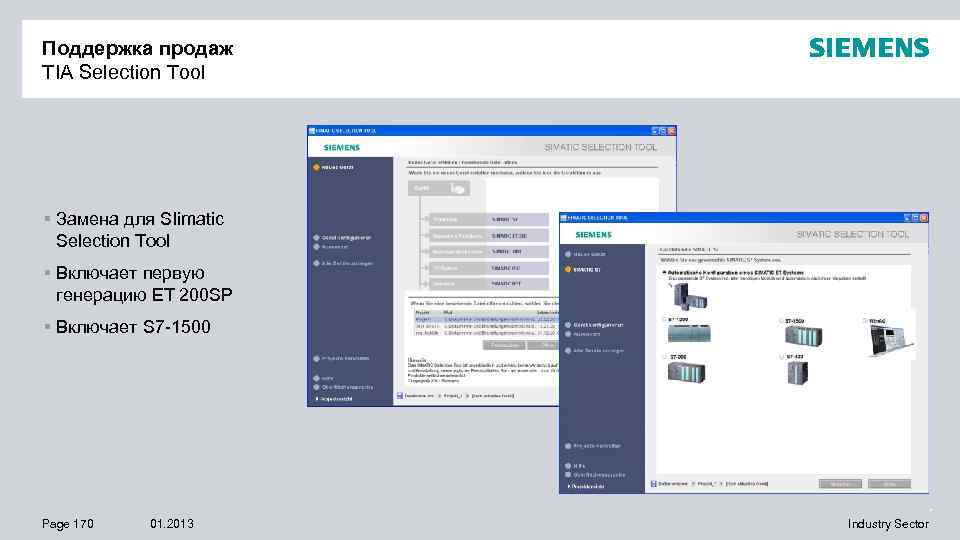960x540 pixels.
Task: Select the highlighted project row in back window table
Action: point(486,320)
